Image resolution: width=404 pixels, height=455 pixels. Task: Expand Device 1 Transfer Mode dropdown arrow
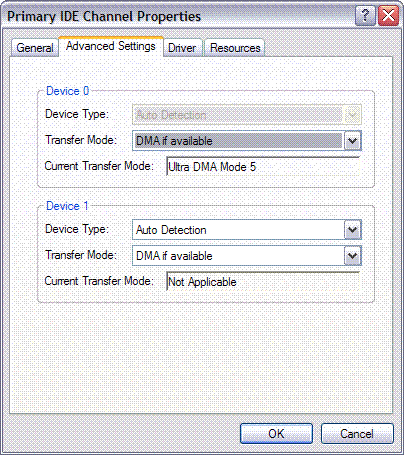point(352,256)
